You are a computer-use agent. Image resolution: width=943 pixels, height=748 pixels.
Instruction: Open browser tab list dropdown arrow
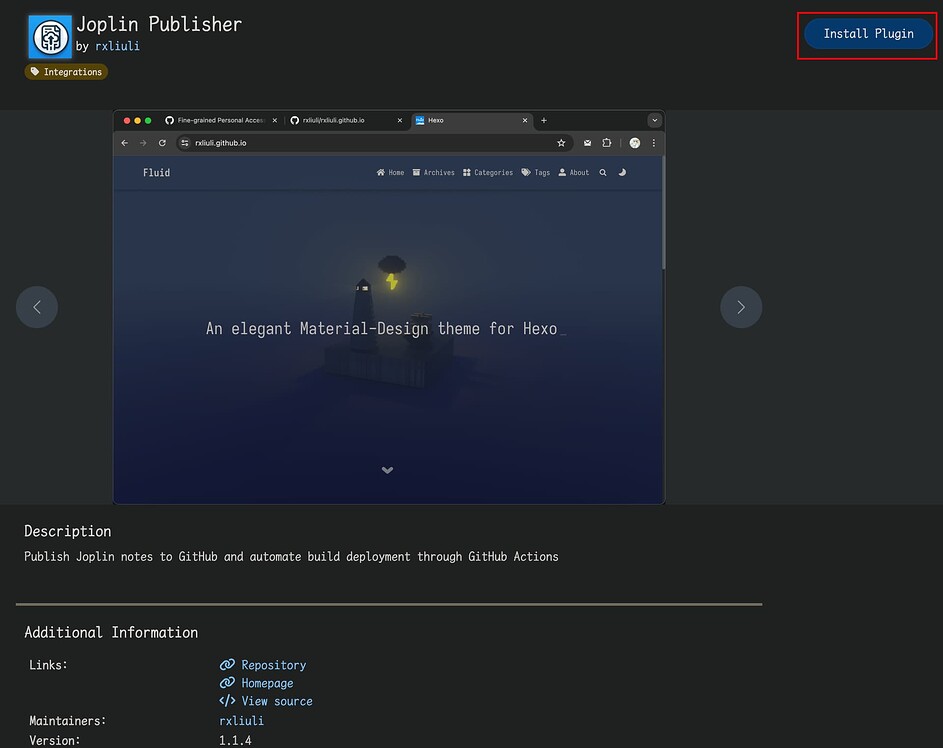[654, 120]
